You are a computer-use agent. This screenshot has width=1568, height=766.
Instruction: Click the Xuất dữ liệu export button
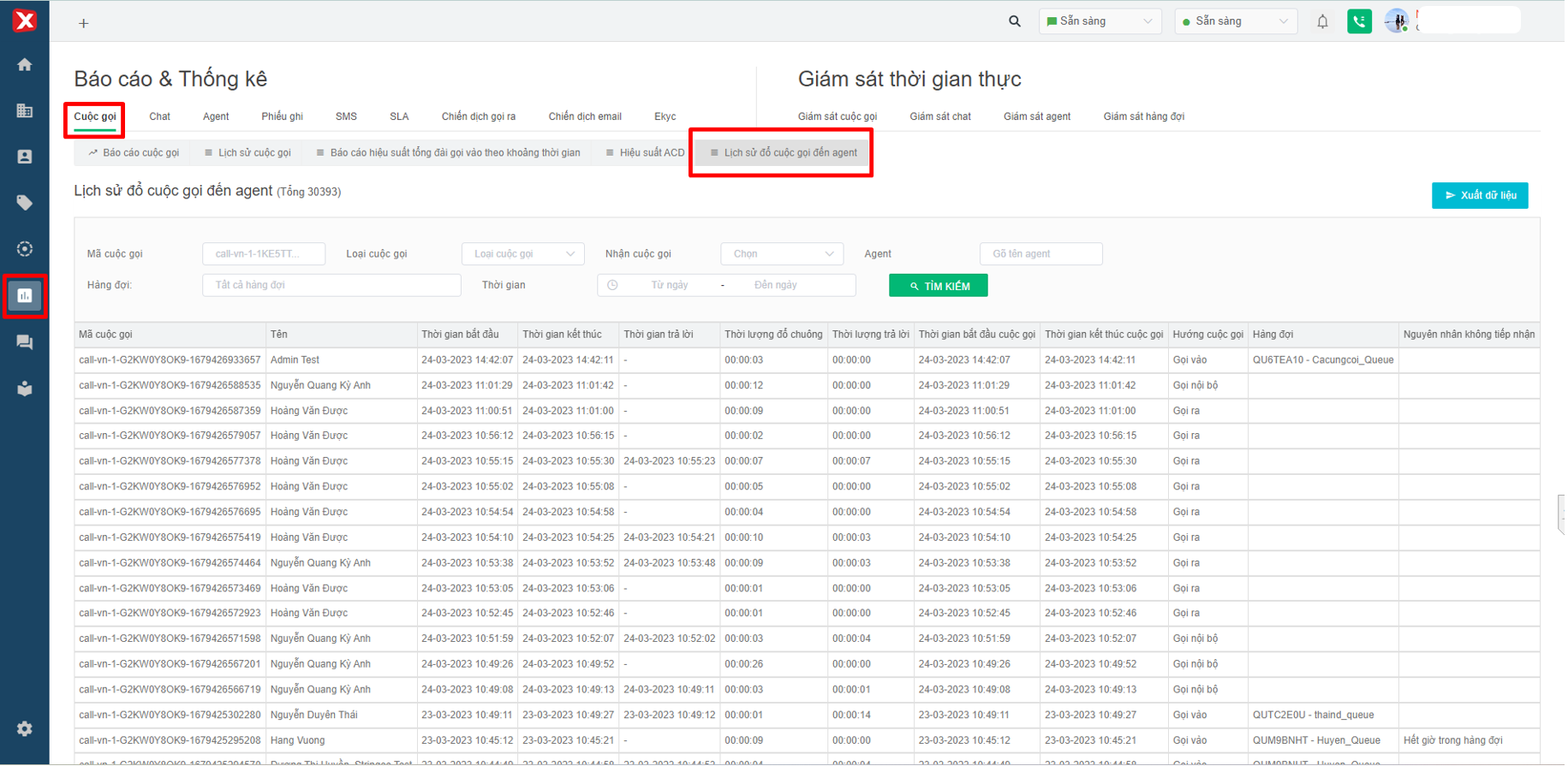[1479, 195]
